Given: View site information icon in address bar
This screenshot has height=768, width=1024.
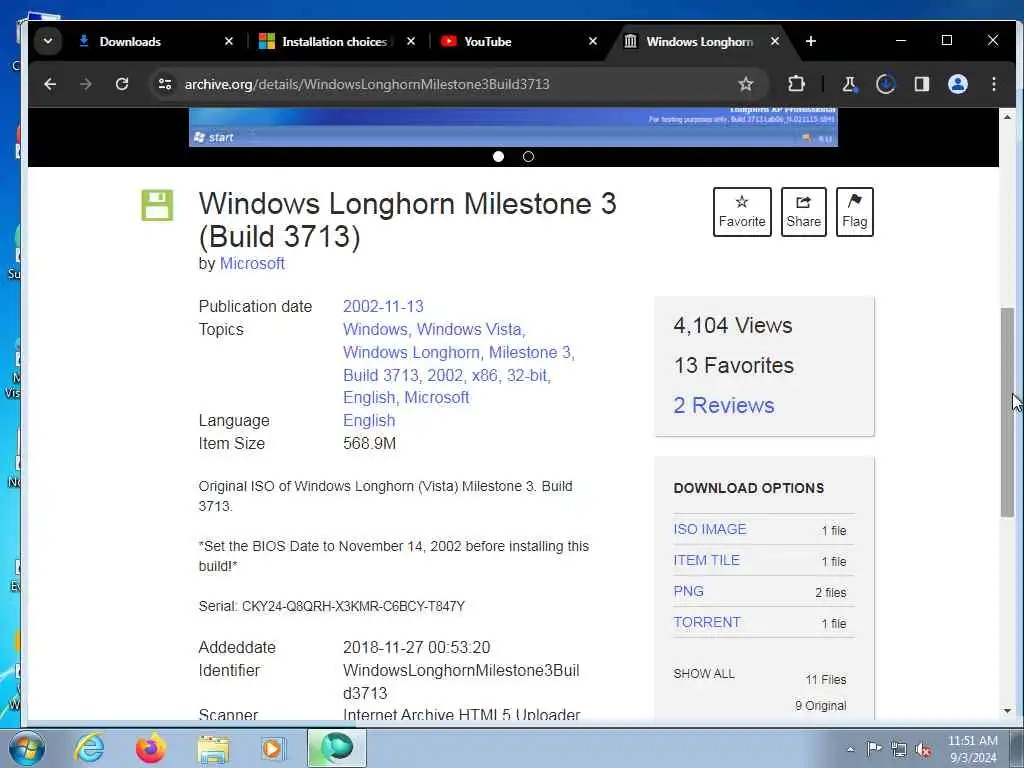Looking at the screenshot, I should click(x=165, y=84).
